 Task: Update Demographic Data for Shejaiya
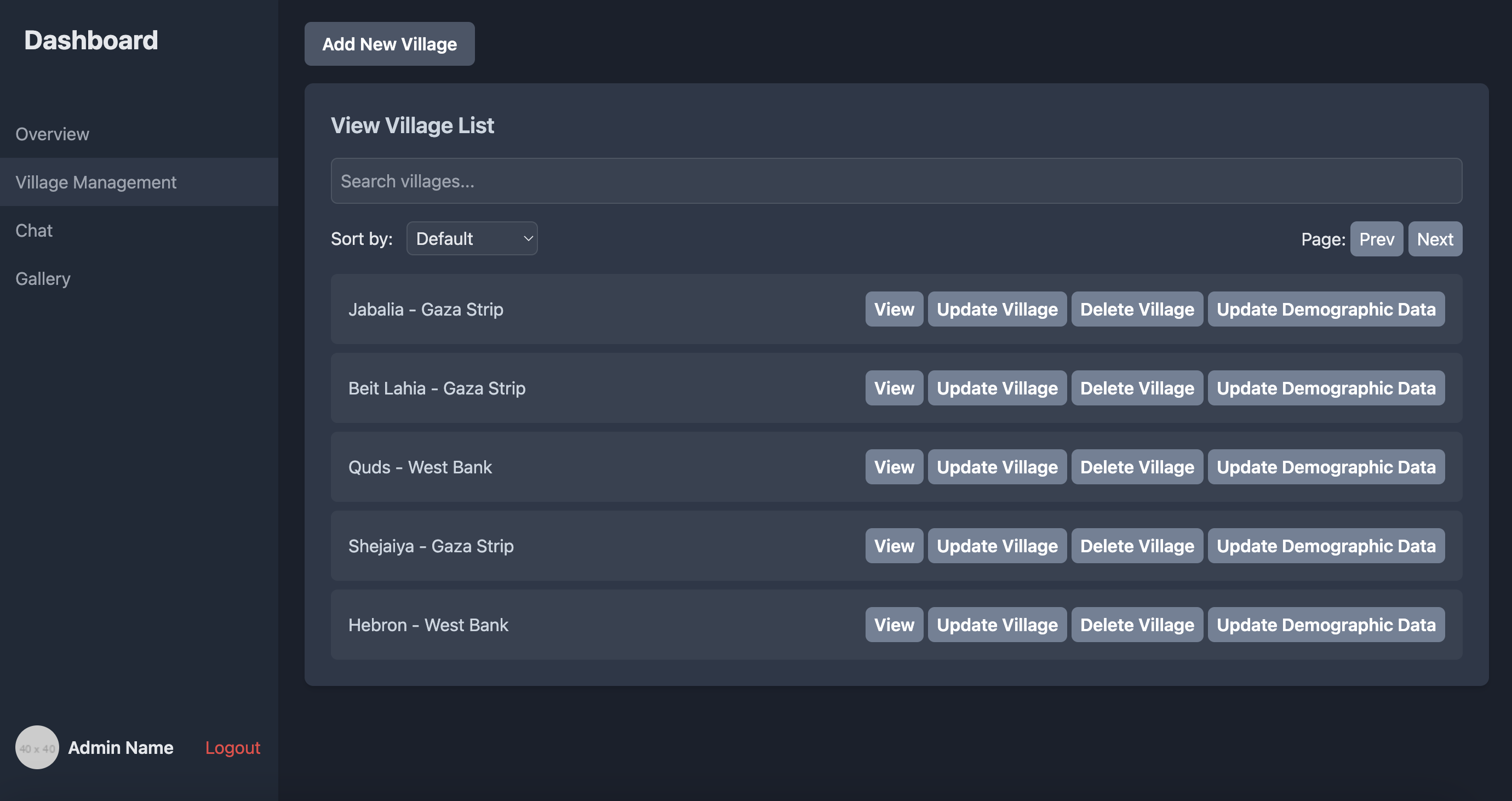click(1326, 546)
